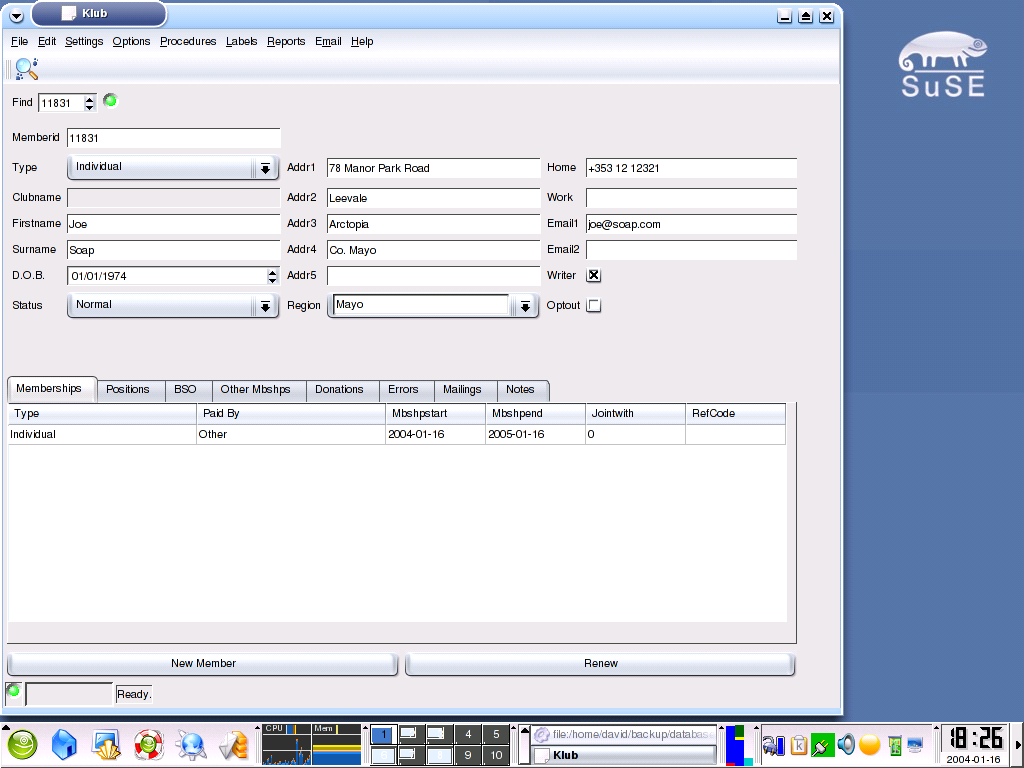Image resolution: width=1024 pixels, height=768 pixels.
Task: Open the Status dropdown showing Normal
Action: 264,306
